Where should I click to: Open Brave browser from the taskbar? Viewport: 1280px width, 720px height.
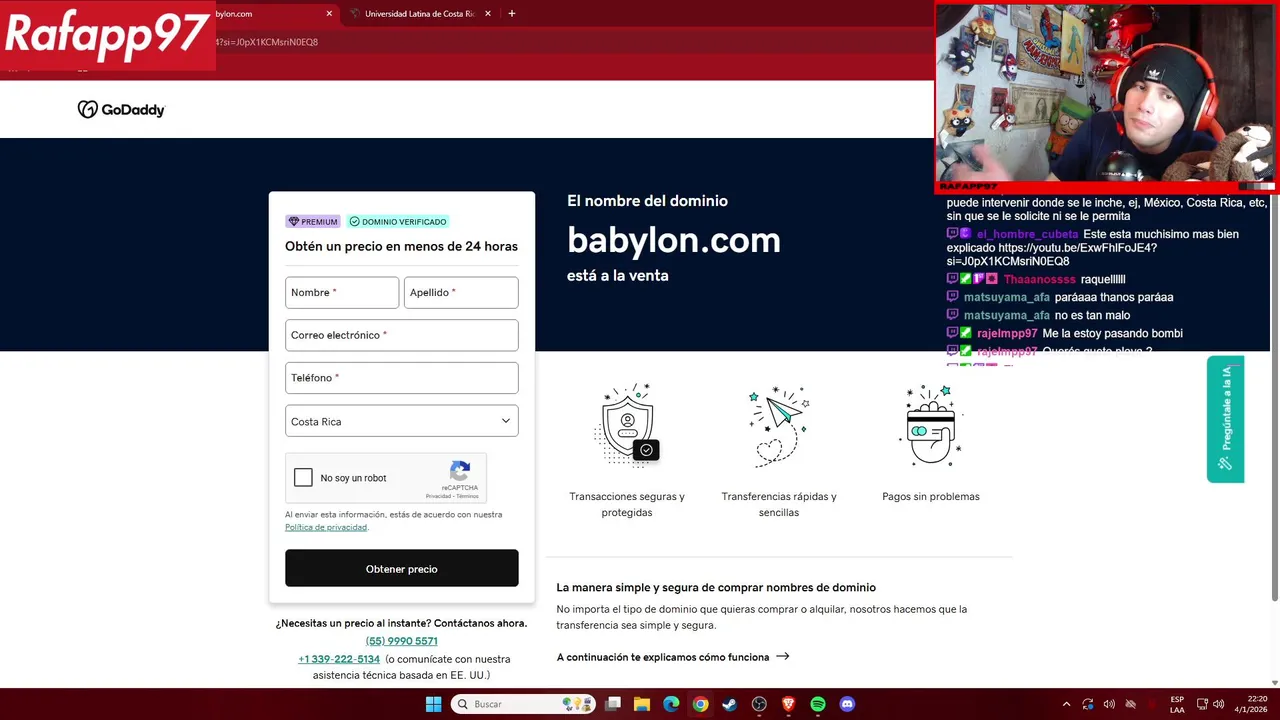(x=788, y=704)
